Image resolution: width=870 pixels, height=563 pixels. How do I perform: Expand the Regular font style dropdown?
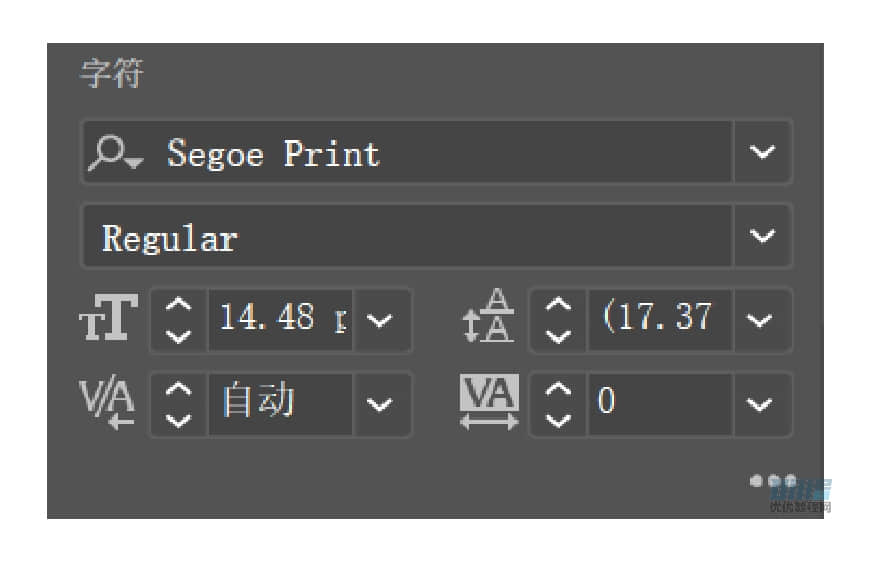762,236
